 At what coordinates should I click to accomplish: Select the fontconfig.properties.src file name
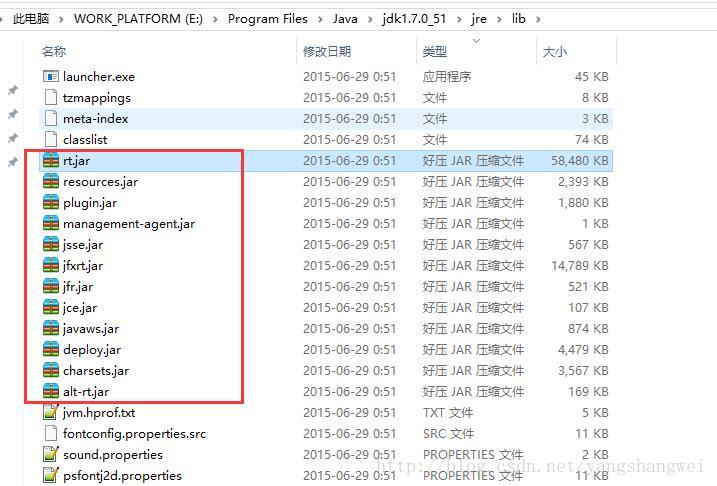tap(134, 434)
